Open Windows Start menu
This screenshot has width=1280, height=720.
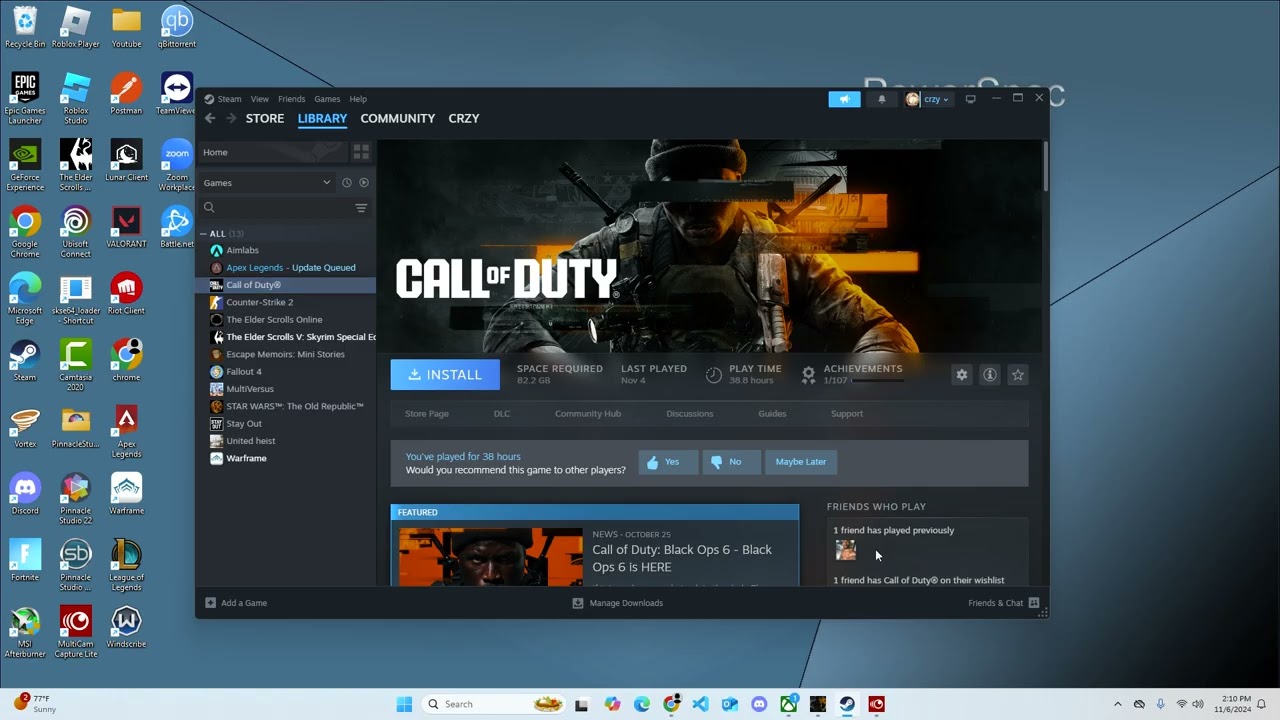(404, 704)
